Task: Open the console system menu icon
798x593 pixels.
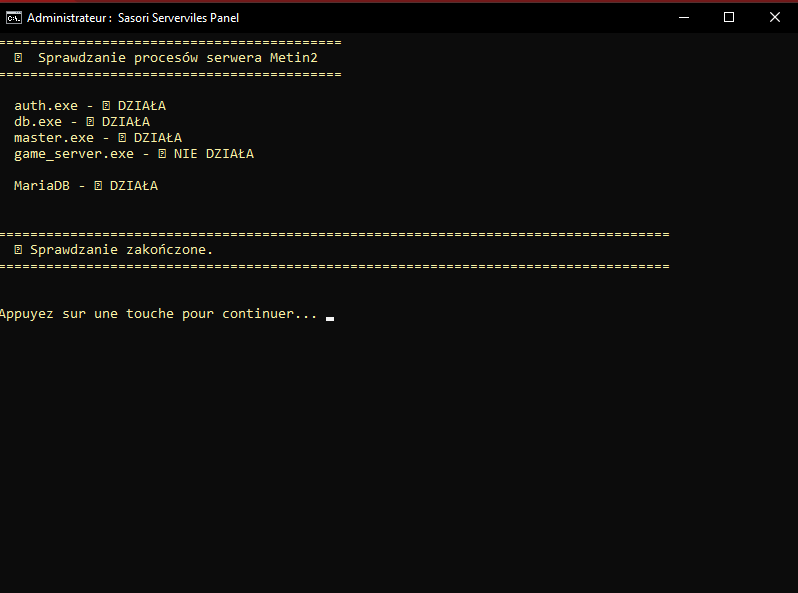Action: coord(14,17)
